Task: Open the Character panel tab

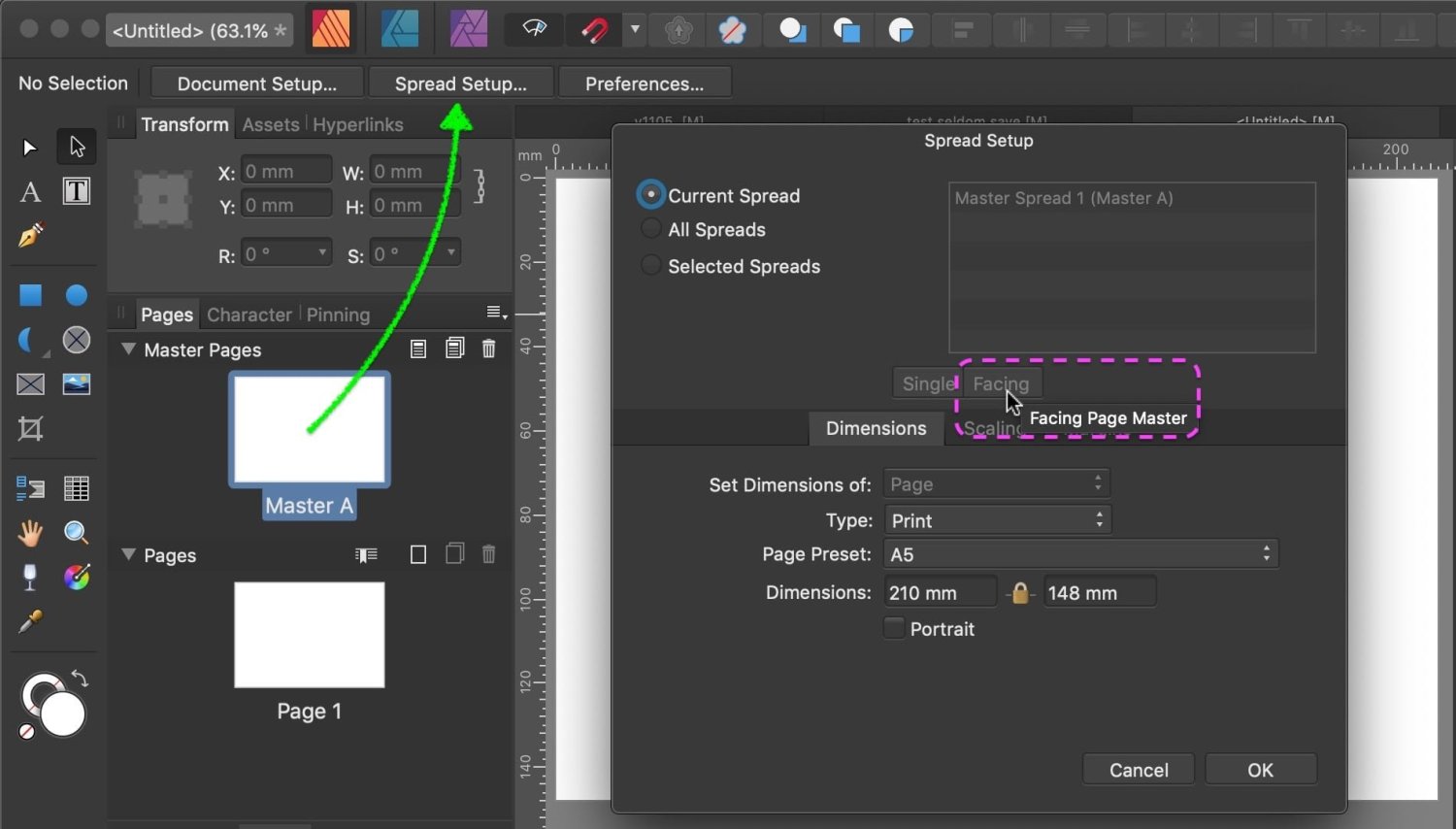Action: 249,315
